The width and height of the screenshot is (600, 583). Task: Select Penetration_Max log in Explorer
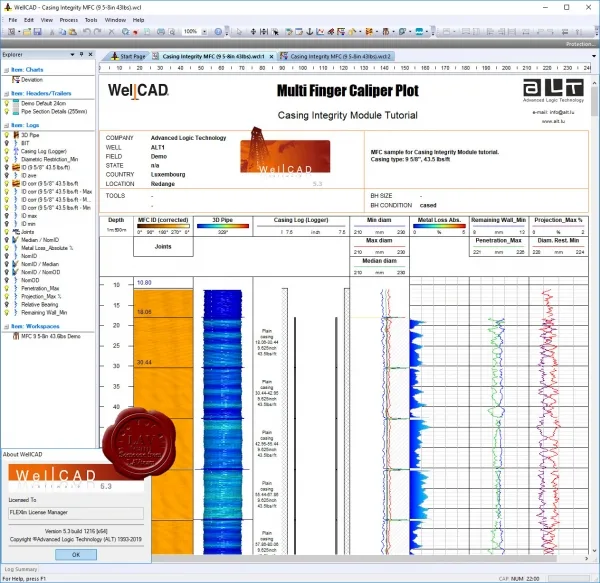coord(40,288)
